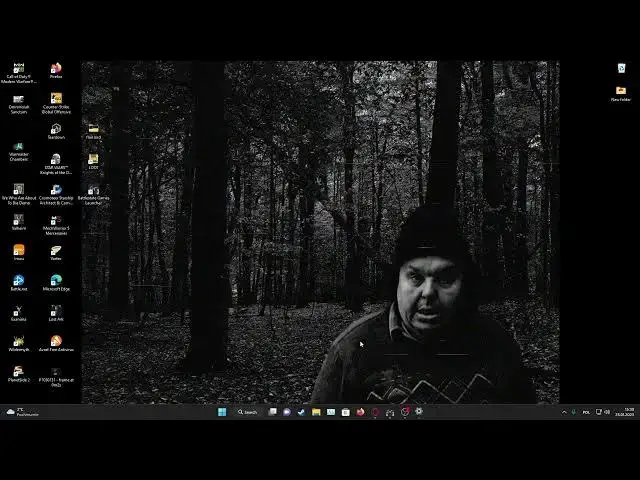Launch the MechWarrior 5 Mercenaries shortcut
Image resolution: width=640 pixels, height=480 pixels.
(x=56, y=225)
